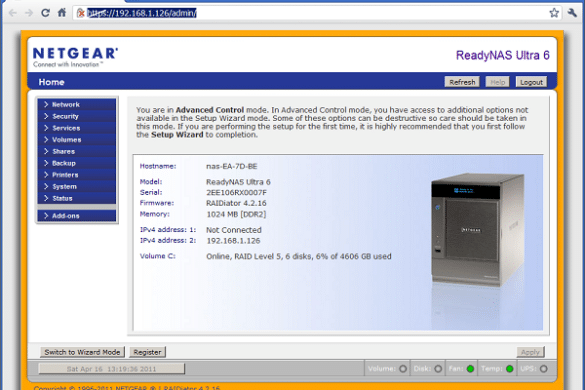Open the Backup menu

(x=77, y=163)
